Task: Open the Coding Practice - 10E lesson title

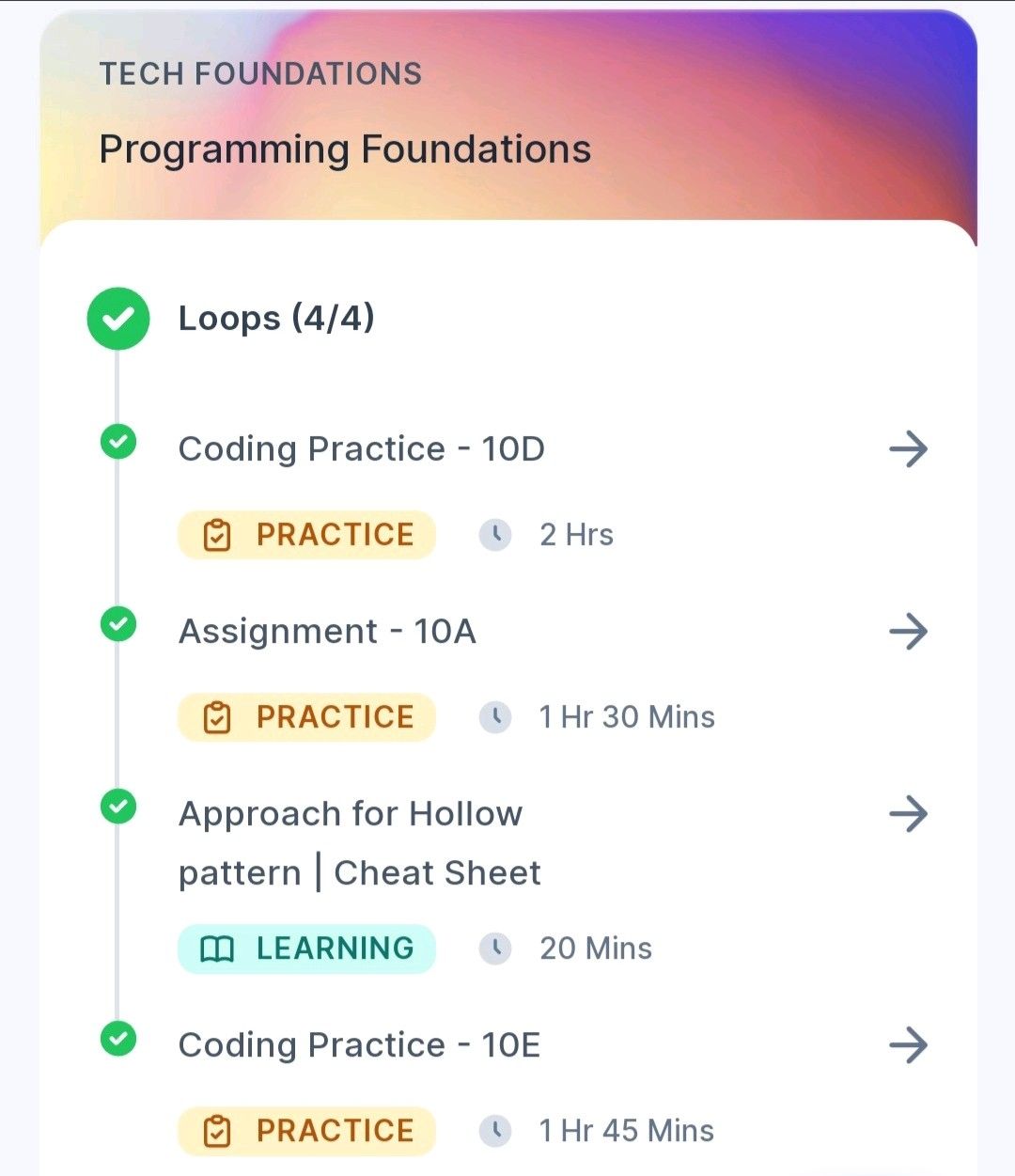Action: pos(359,1045)
